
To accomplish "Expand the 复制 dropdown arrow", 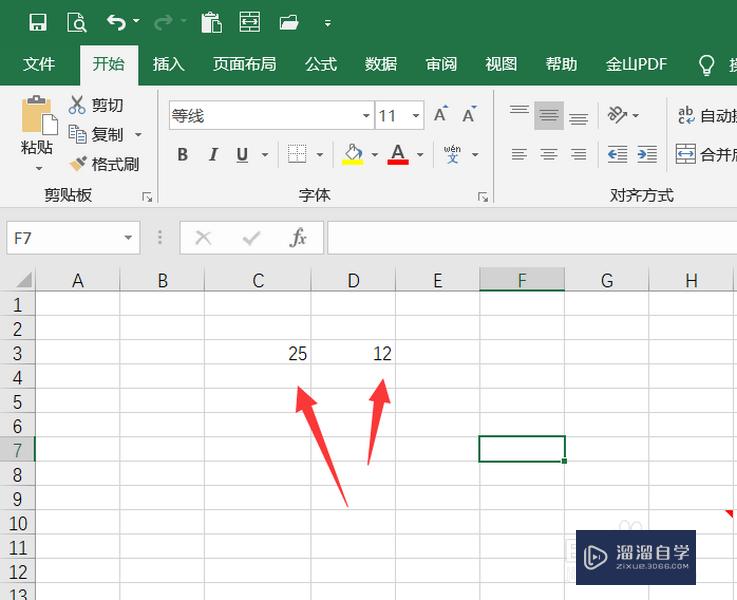I will coord(138,134).
